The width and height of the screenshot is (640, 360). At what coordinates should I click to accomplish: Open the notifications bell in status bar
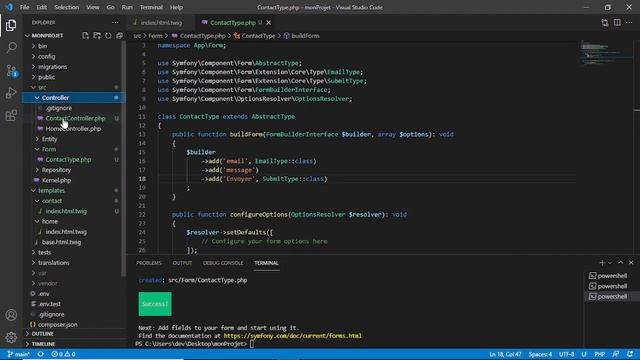coord(630,354)
